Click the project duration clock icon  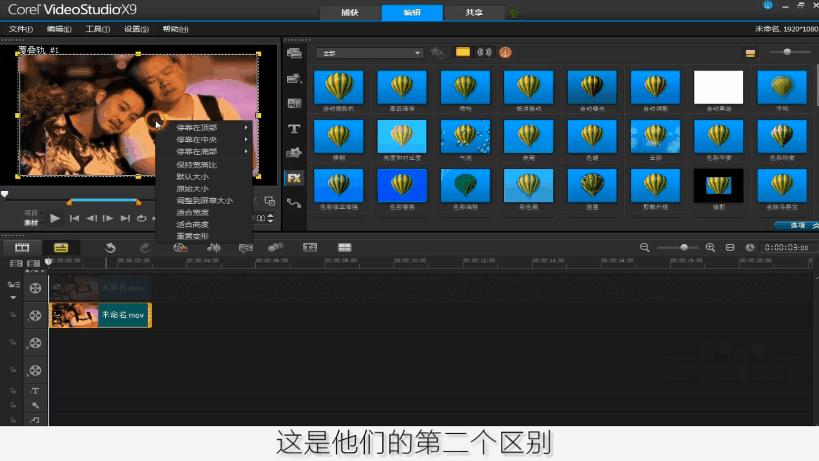(750, 247)
